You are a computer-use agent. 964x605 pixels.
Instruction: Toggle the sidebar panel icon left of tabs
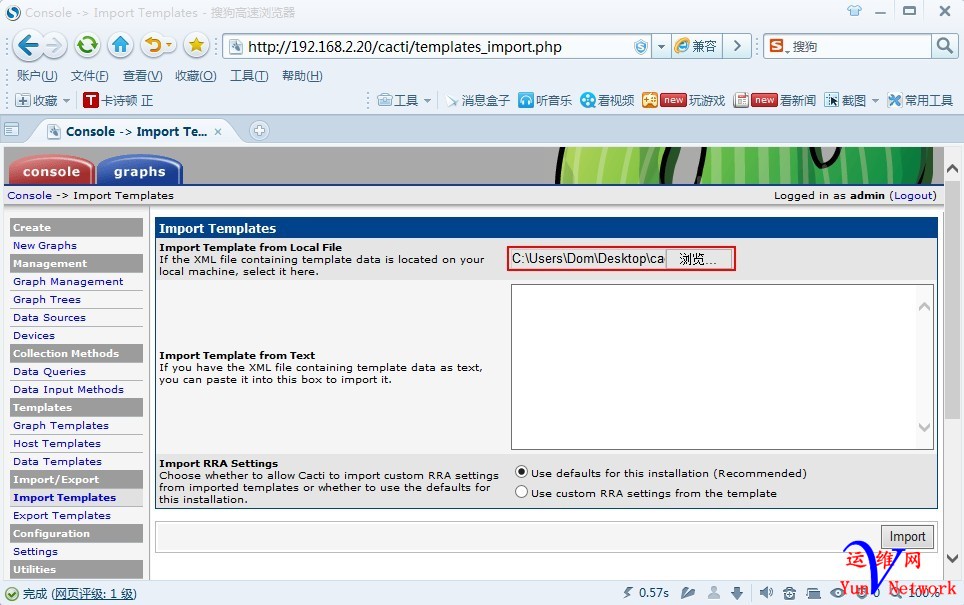pyautogui.click(x=12, y=130)
